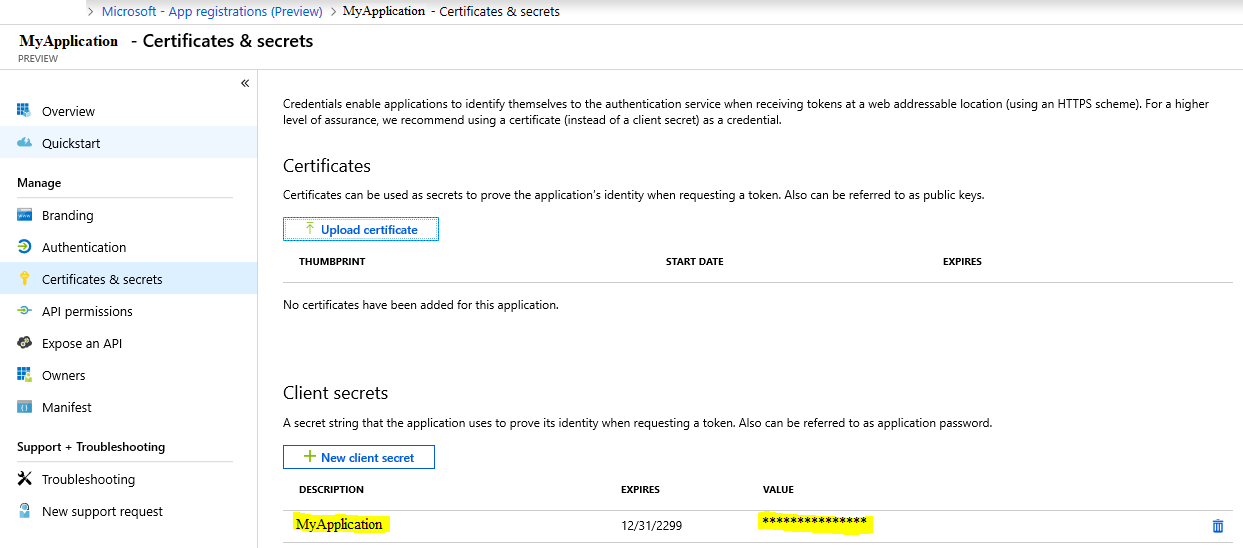Click the Certificates & secrets key icon
1243x548 pixels.
click(x=25, y=279)
